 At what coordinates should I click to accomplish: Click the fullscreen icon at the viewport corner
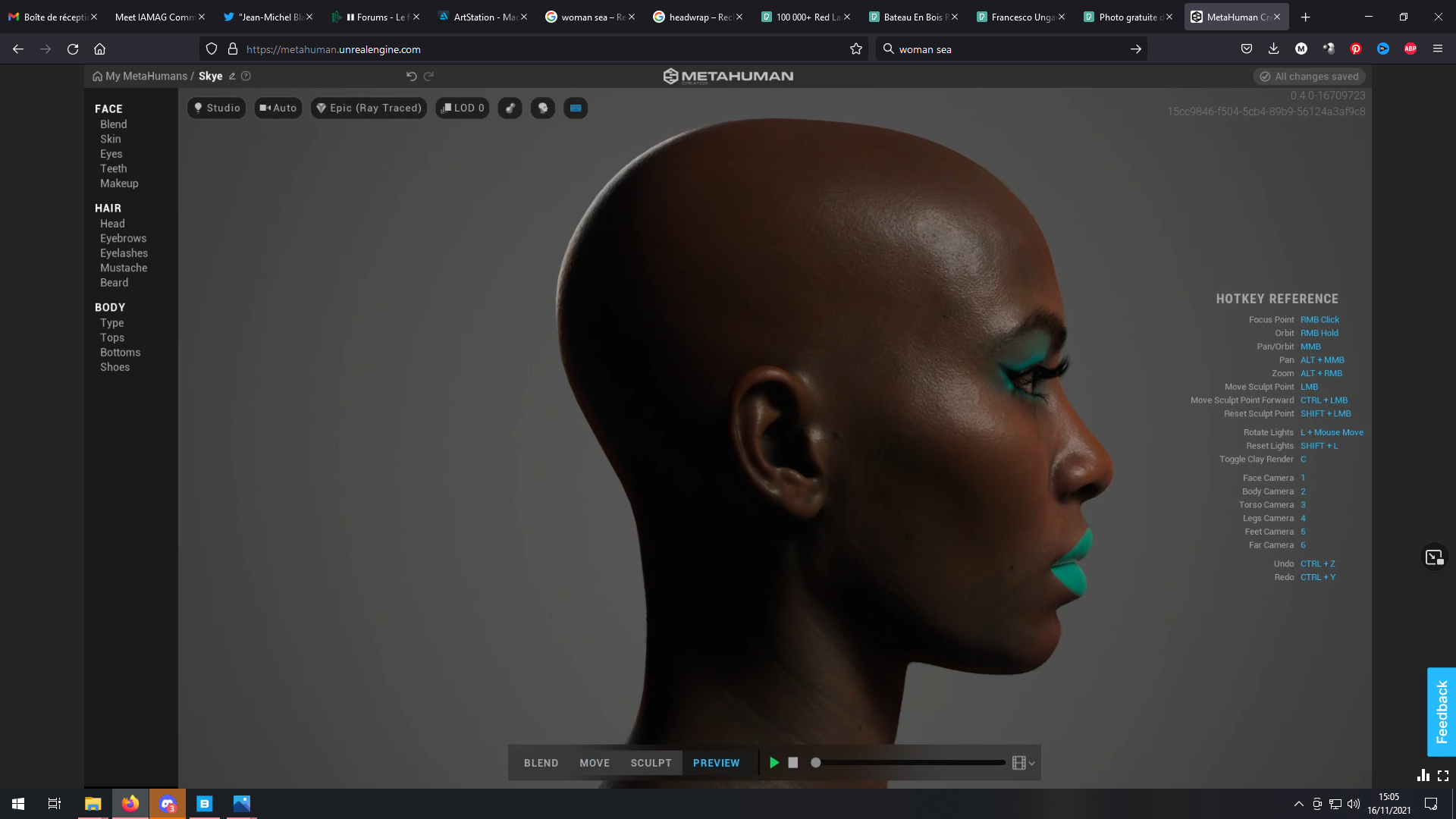tap(1443, 776)
